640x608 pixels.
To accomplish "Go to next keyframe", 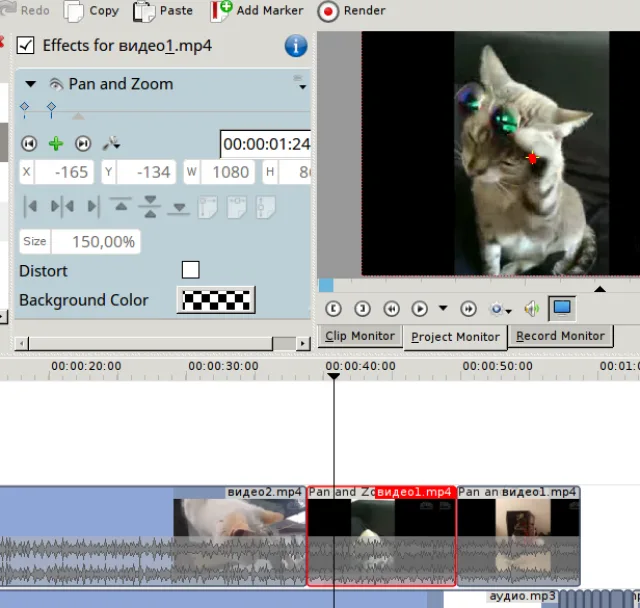I will pos(83,144).
